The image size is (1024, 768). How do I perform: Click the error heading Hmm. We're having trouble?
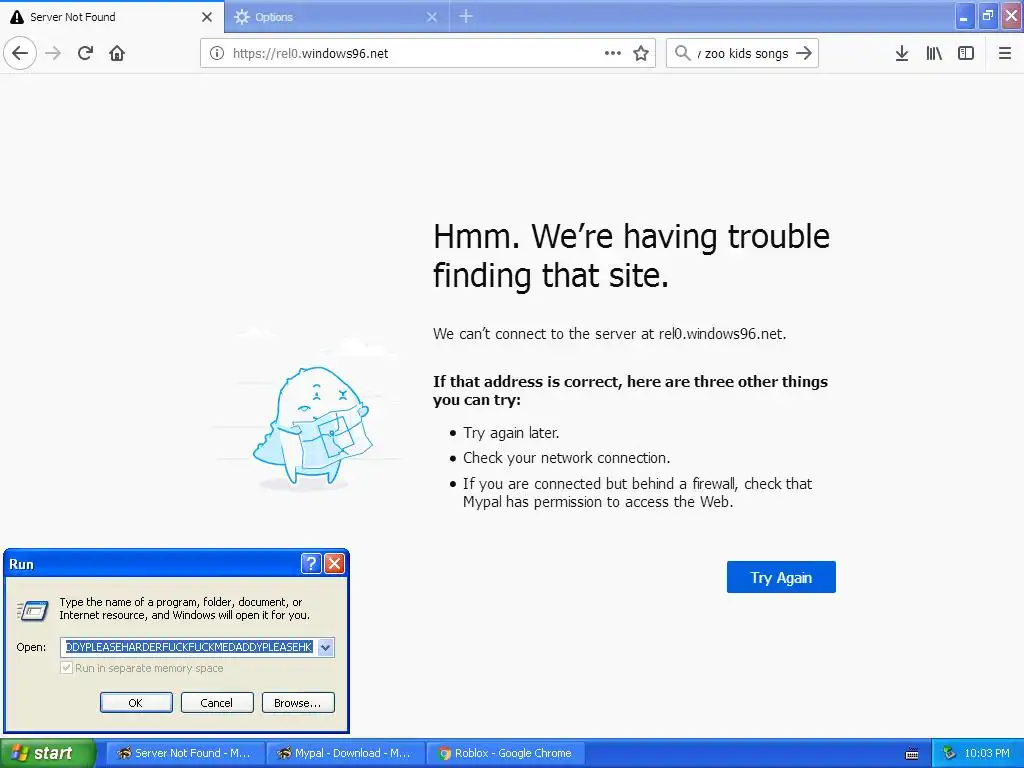(x=631, y=255)
